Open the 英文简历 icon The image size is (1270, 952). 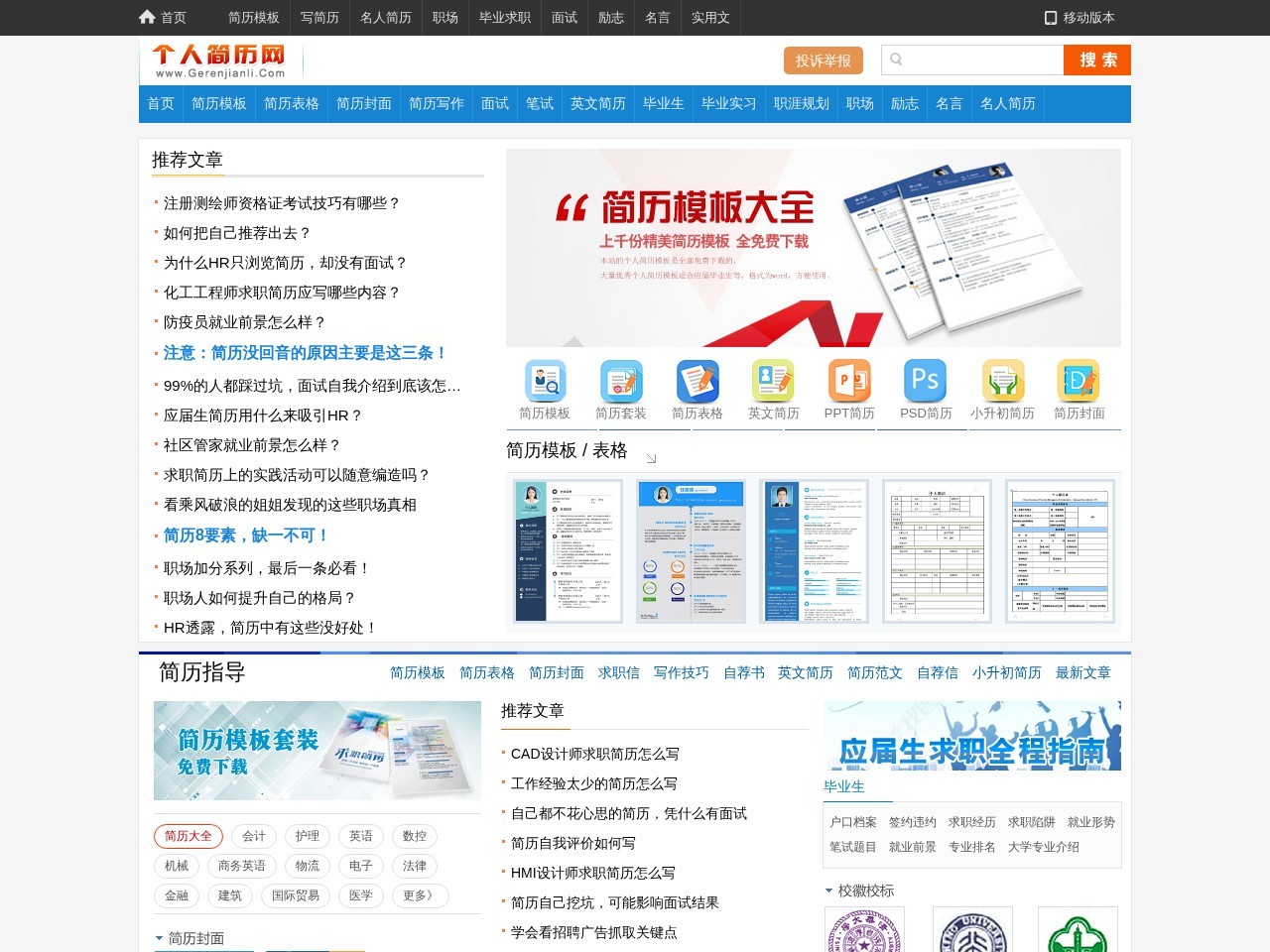coord(773,379)
